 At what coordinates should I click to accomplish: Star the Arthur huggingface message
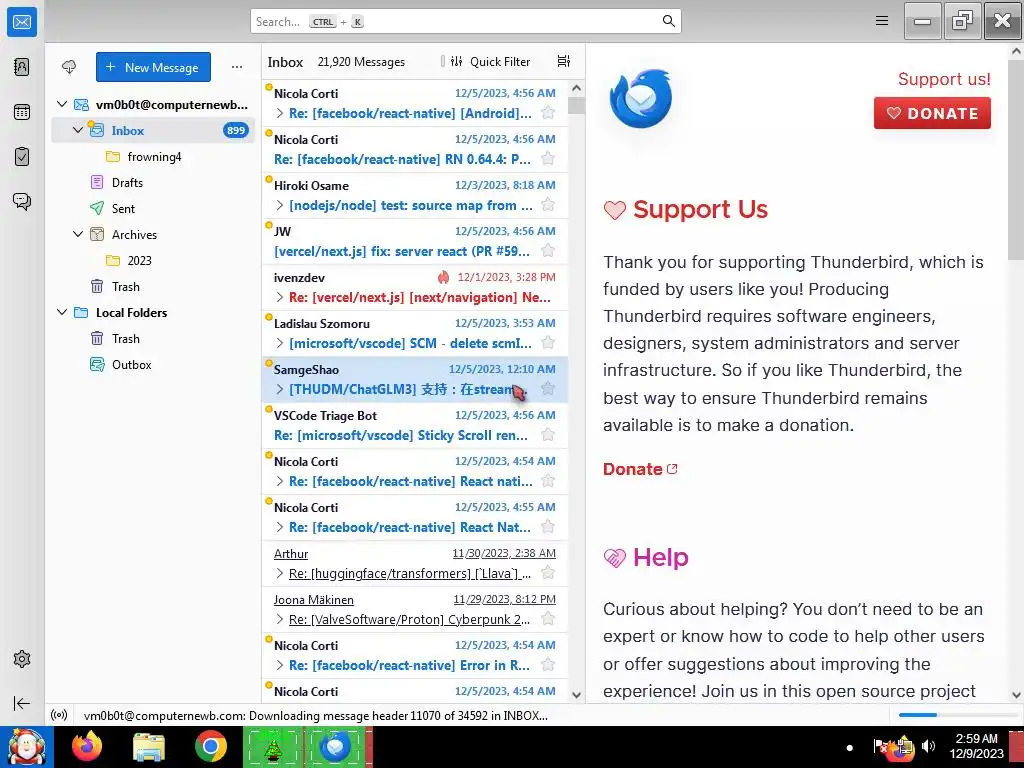(x=548, y=573)
